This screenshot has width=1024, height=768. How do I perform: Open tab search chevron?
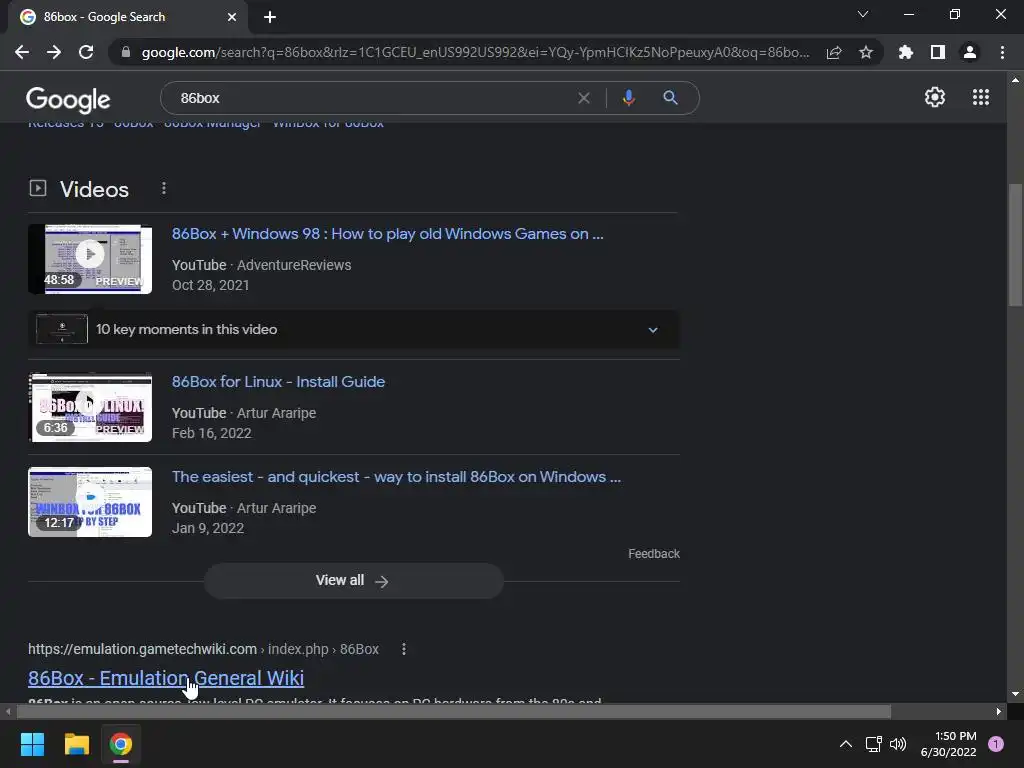tap(863, 14)
